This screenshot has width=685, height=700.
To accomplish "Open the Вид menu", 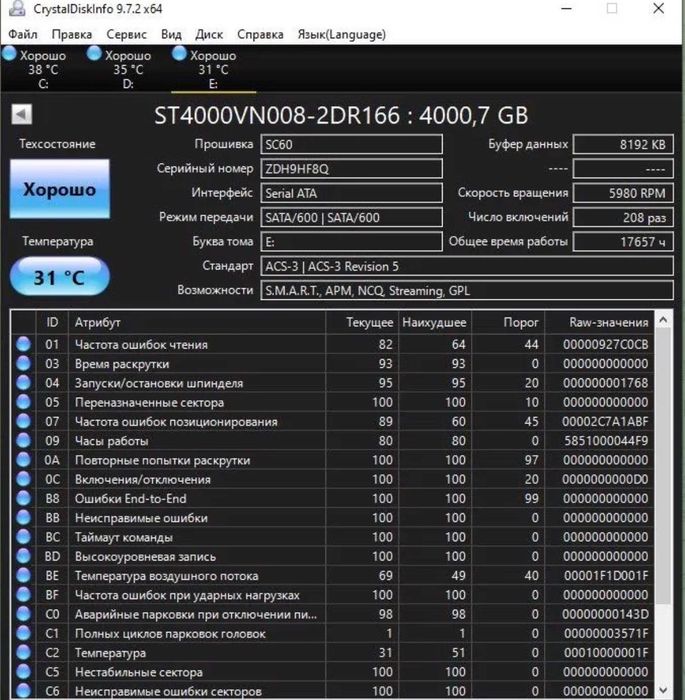I will tap(171, 34).
